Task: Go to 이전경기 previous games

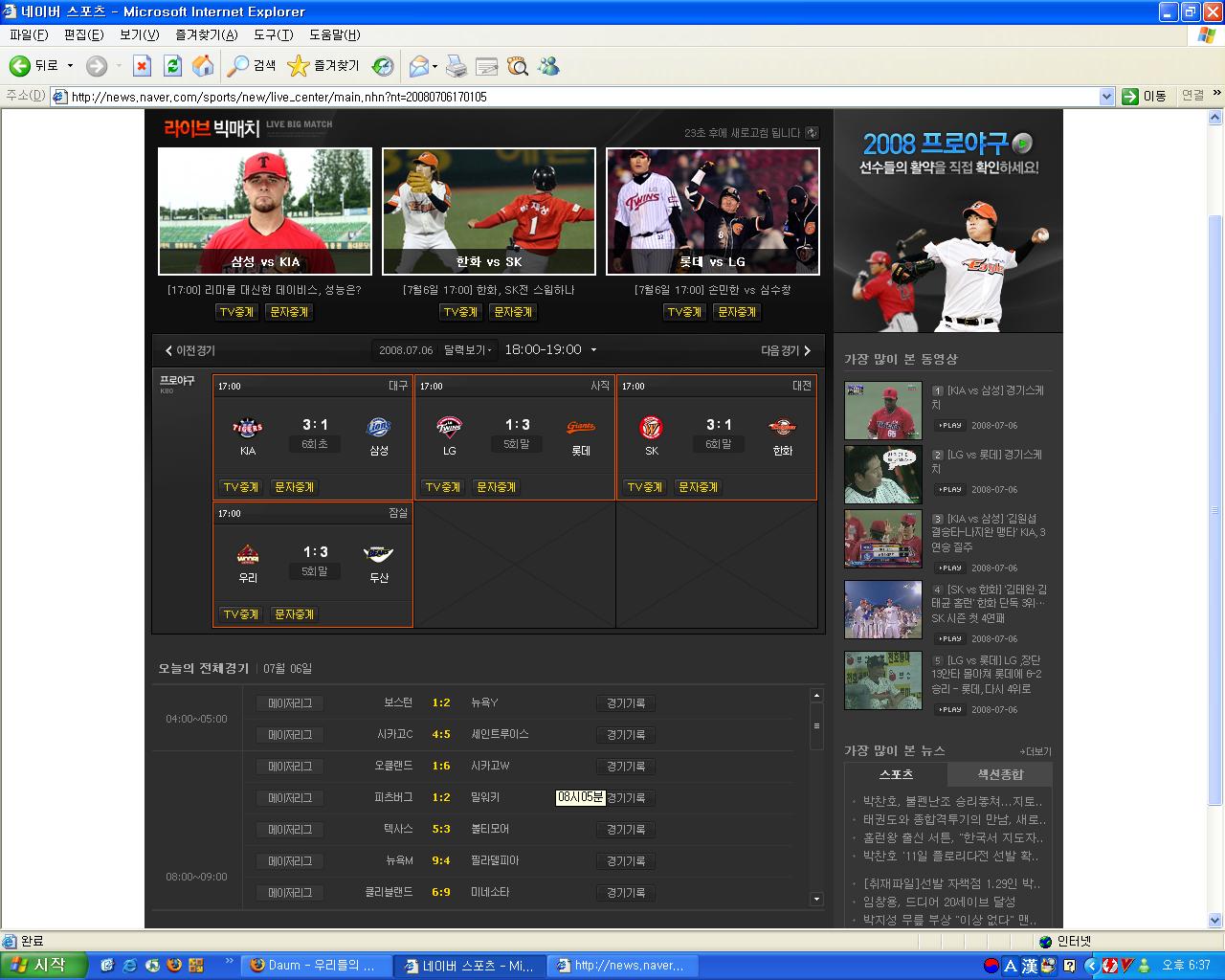Action: (190, 351)
